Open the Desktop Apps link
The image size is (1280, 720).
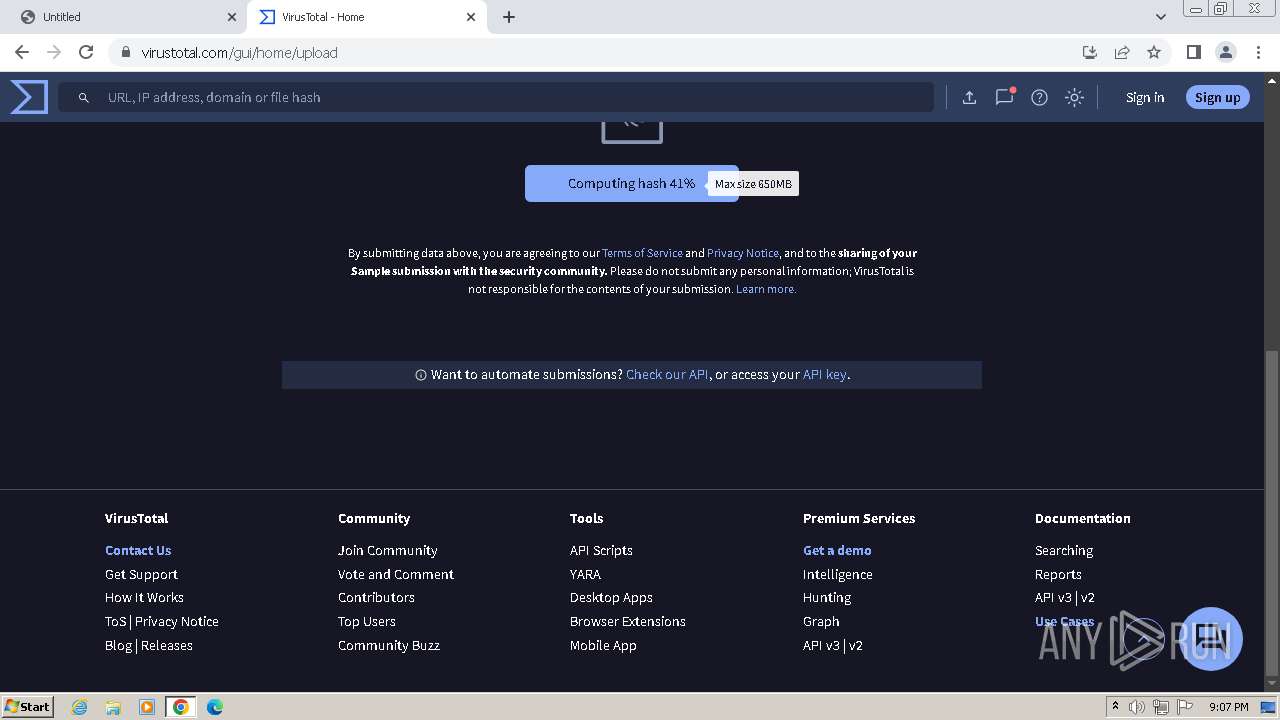click(611, 597)
